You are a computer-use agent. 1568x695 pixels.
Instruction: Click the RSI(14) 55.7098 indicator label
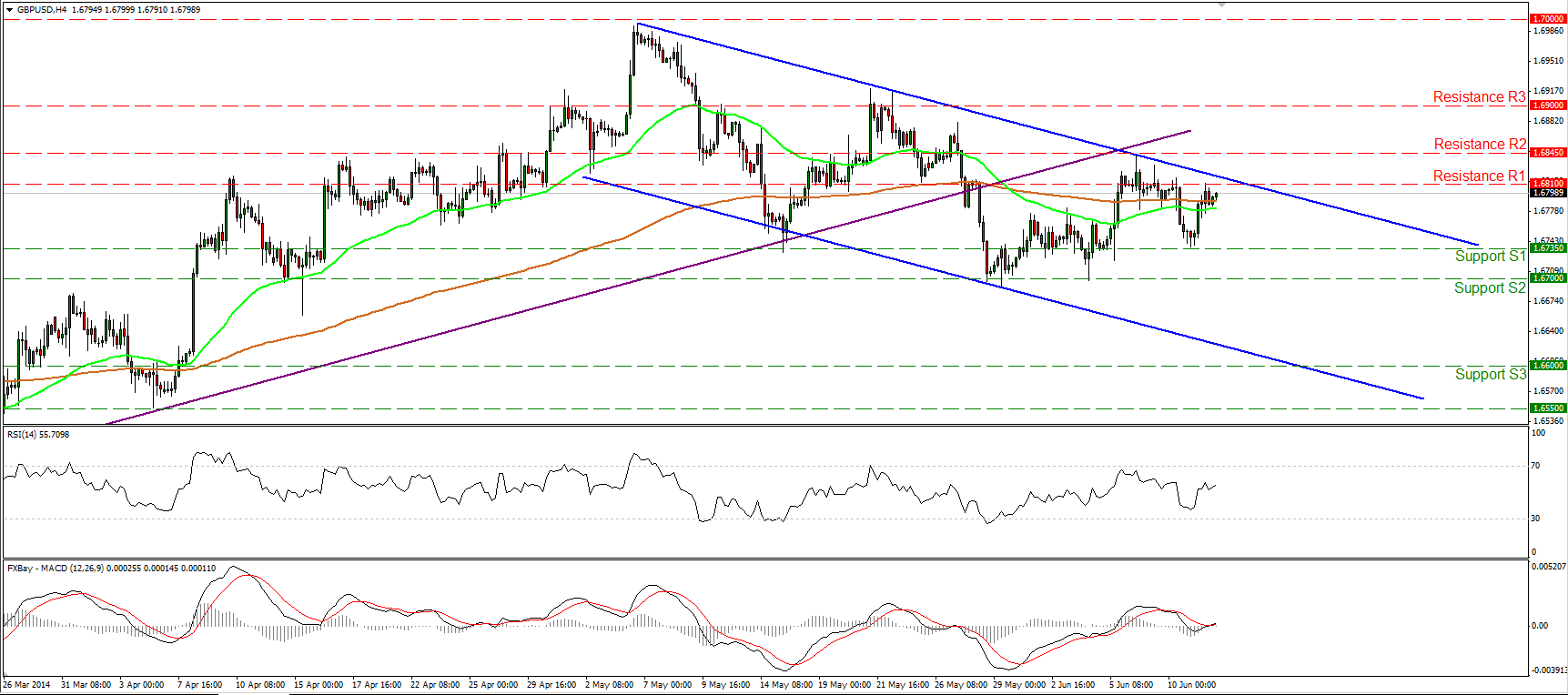38,435
